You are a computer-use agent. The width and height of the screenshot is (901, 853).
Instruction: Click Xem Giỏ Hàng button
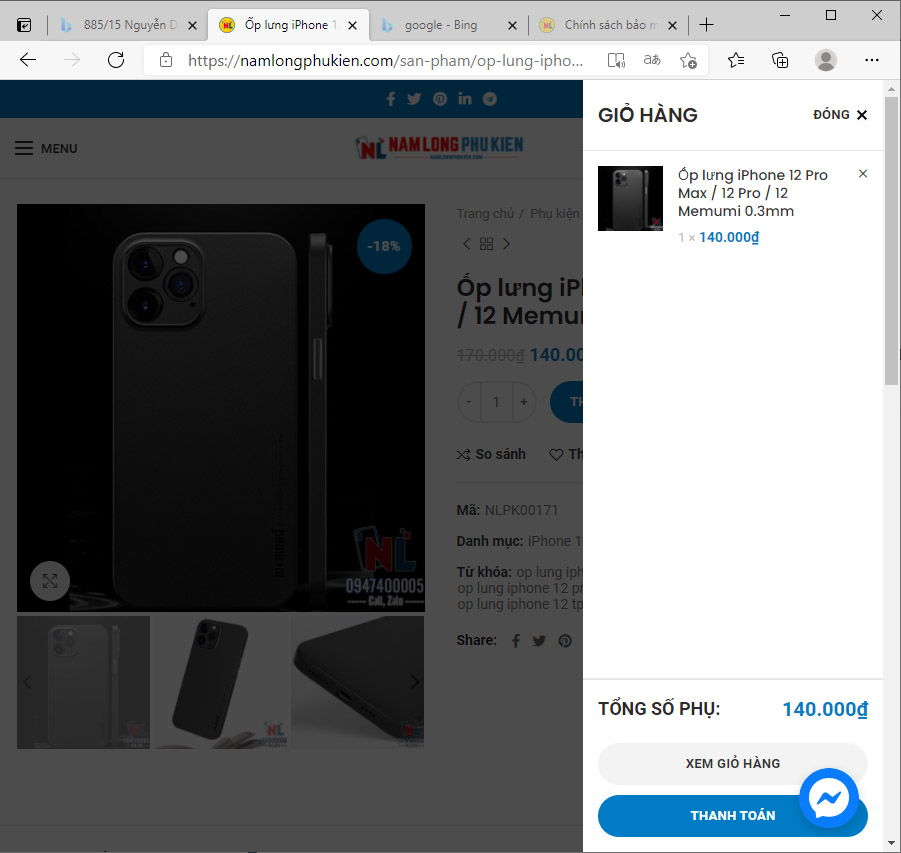pyautogui.click(x=733, y=763)
